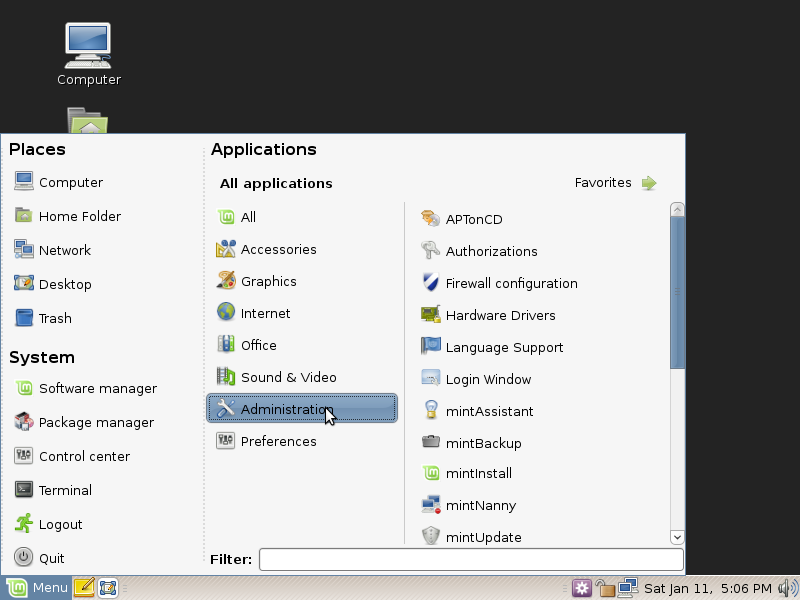Screen dimensions: 800x600
Task: Click Quit in System section
Action: (39, 558)
